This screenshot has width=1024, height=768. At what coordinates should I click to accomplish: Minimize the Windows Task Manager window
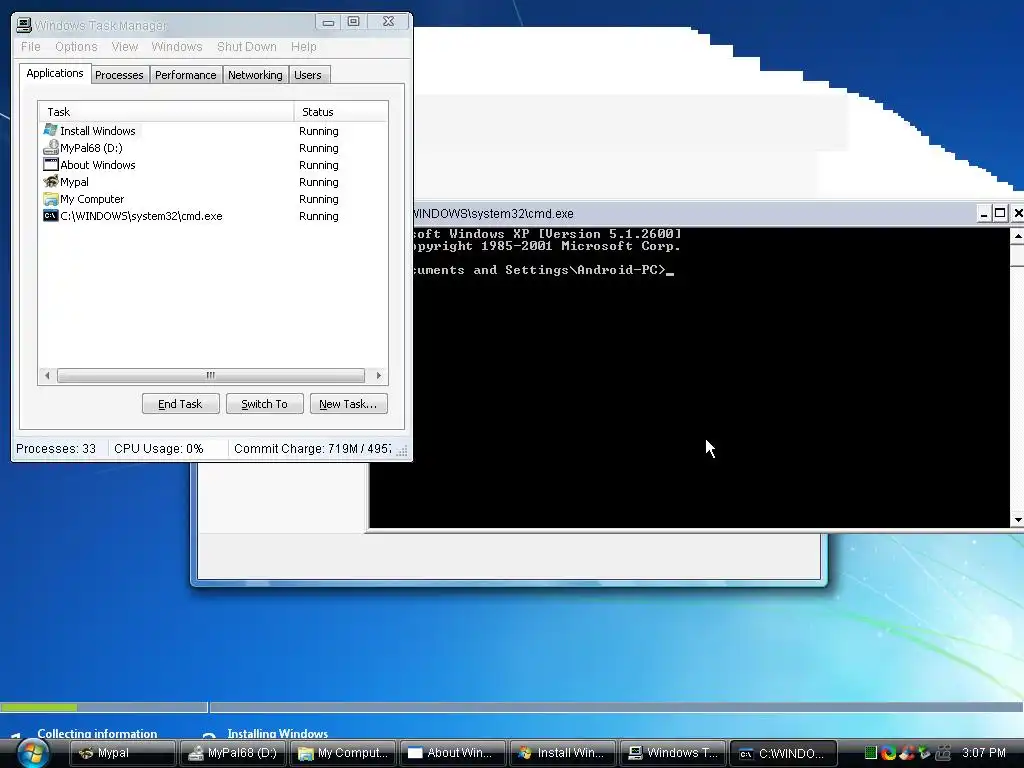(x=328, y=22)
